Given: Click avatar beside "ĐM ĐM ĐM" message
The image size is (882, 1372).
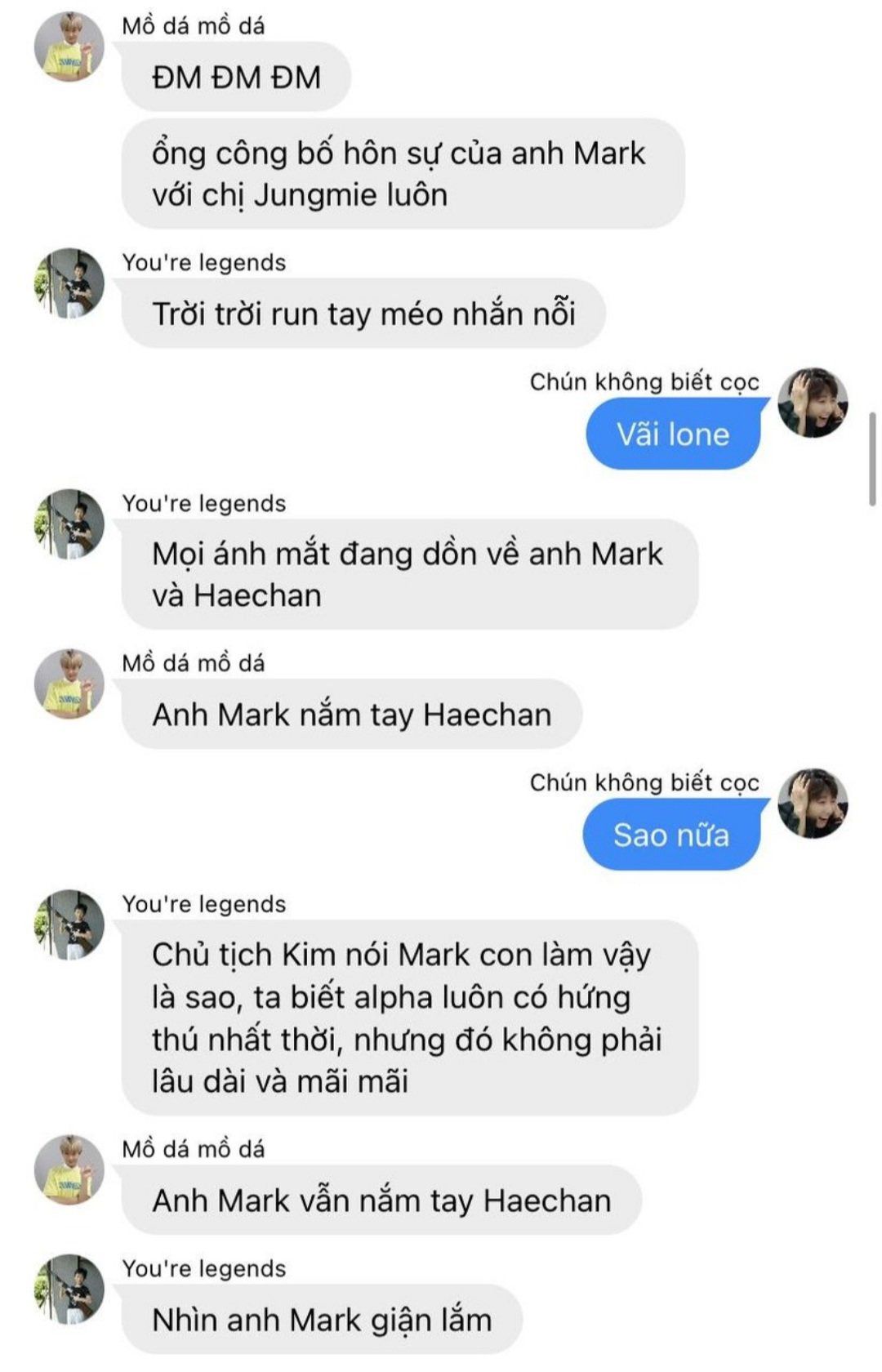Looking at the screenshot, I should (69, 47).
